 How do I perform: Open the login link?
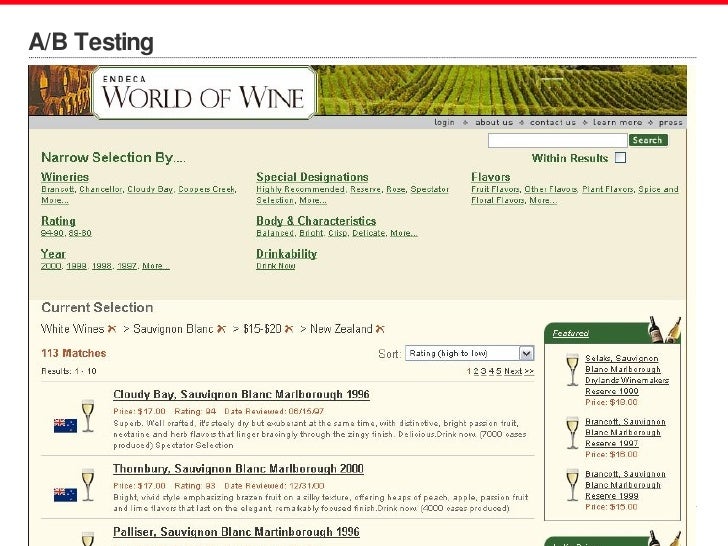point(444,122)
